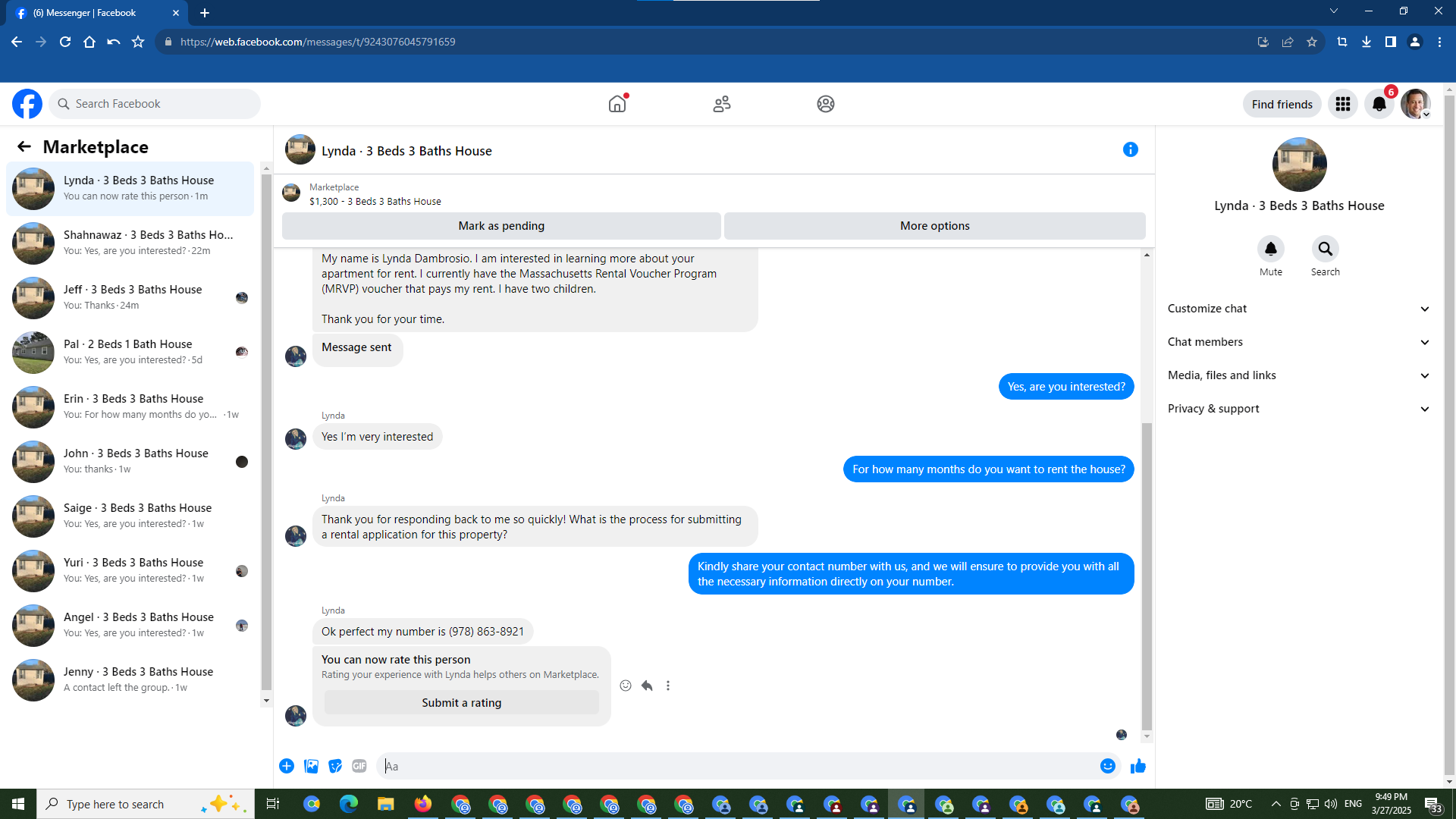
Task: Open the browser tab search dropdown
Action: (1334, 11)
